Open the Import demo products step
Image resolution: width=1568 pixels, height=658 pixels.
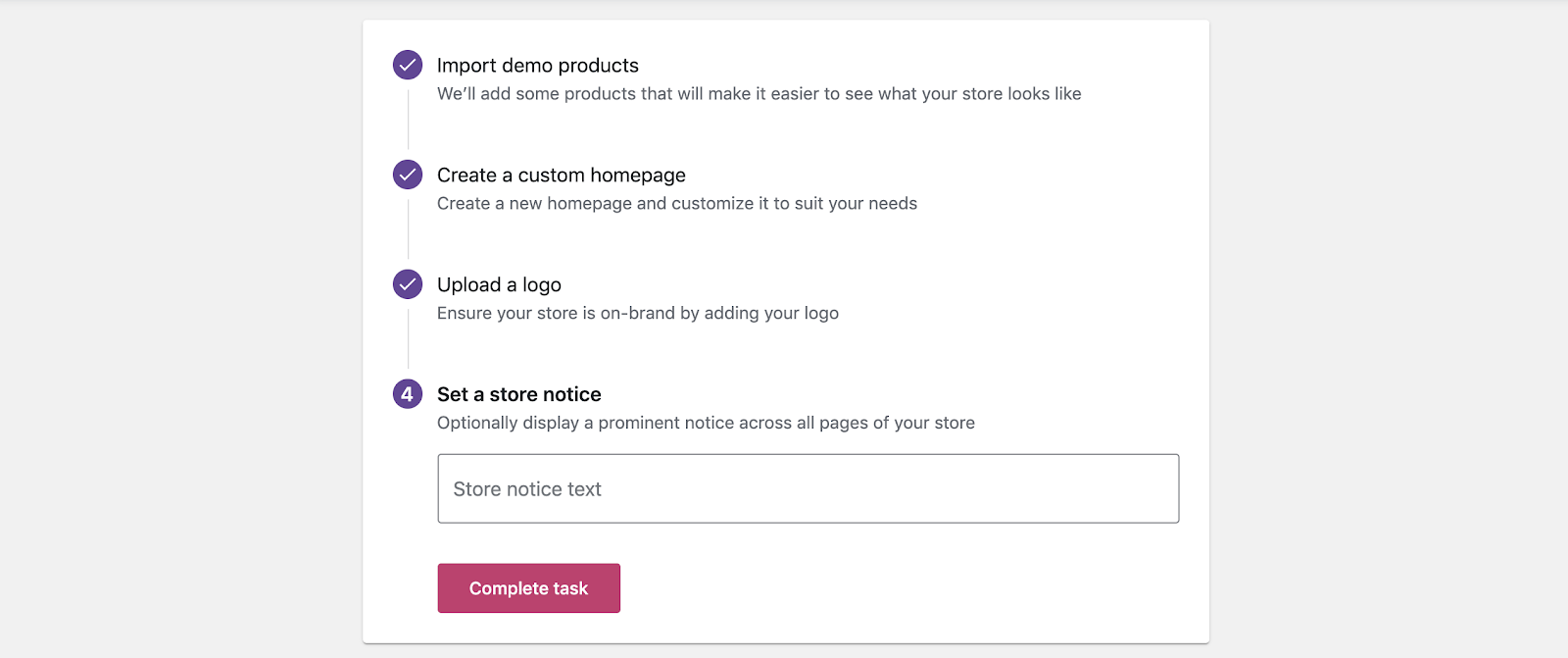coord(538,66)
